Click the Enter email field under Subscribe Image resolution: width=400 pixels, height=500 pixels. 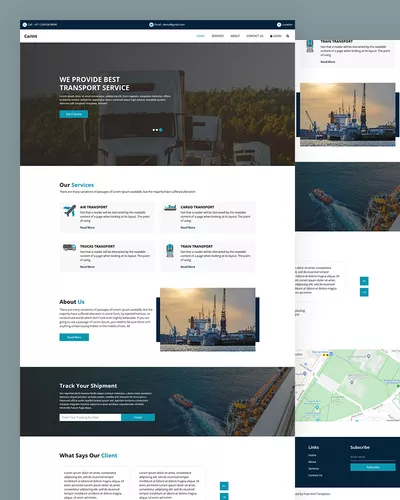click(x=373, y=457)
